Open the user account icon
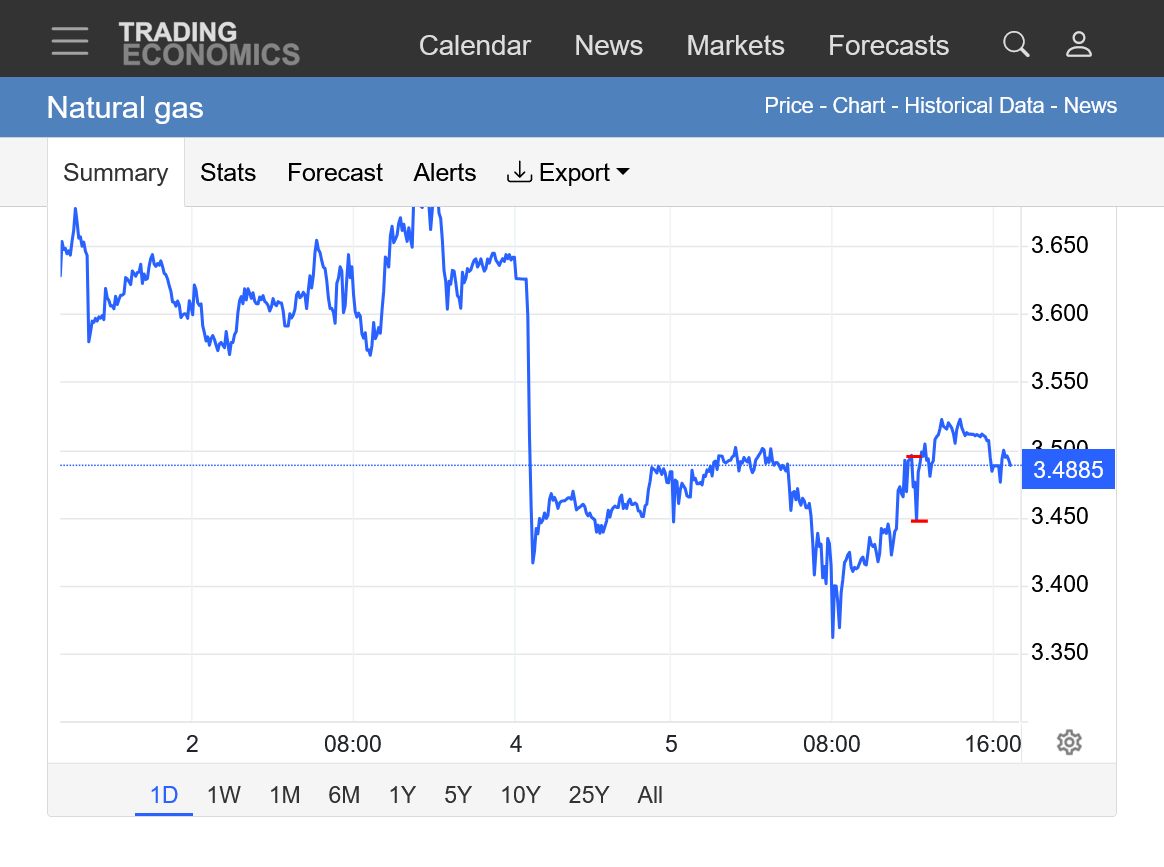 click(x=1079, y=44)
